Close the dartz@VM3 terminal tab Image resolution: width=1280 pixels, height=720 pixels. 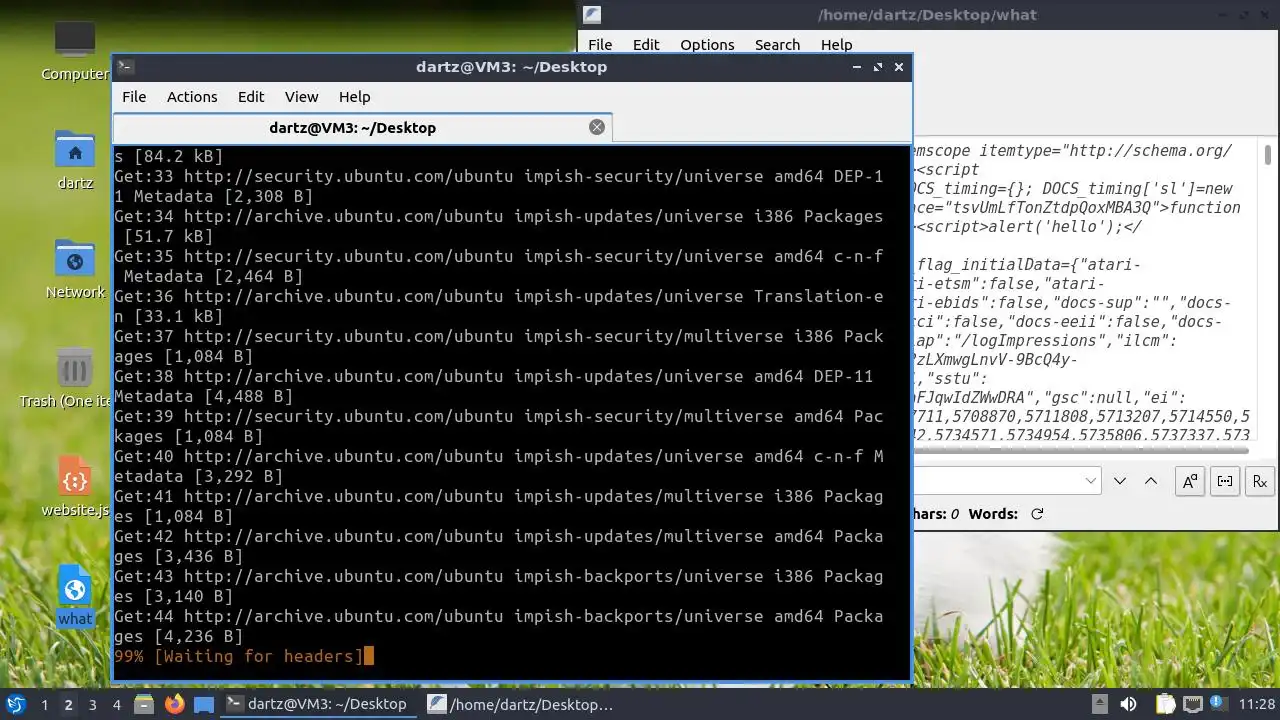597,127
